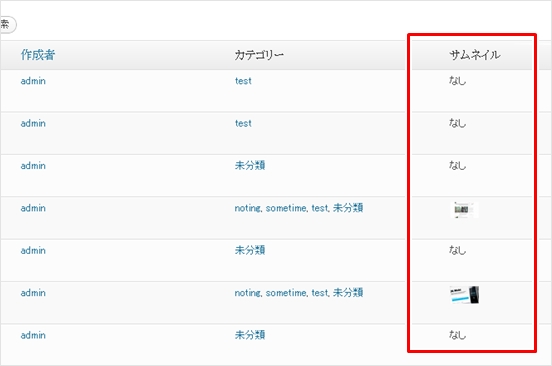Click the noting category in sixth row

click(x=248, y=293)
